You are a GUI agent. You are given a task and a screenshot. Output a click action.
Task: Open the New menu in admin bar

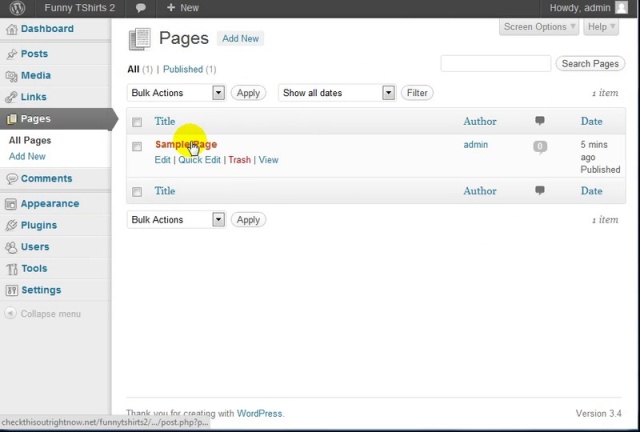[x=183, y=8]
